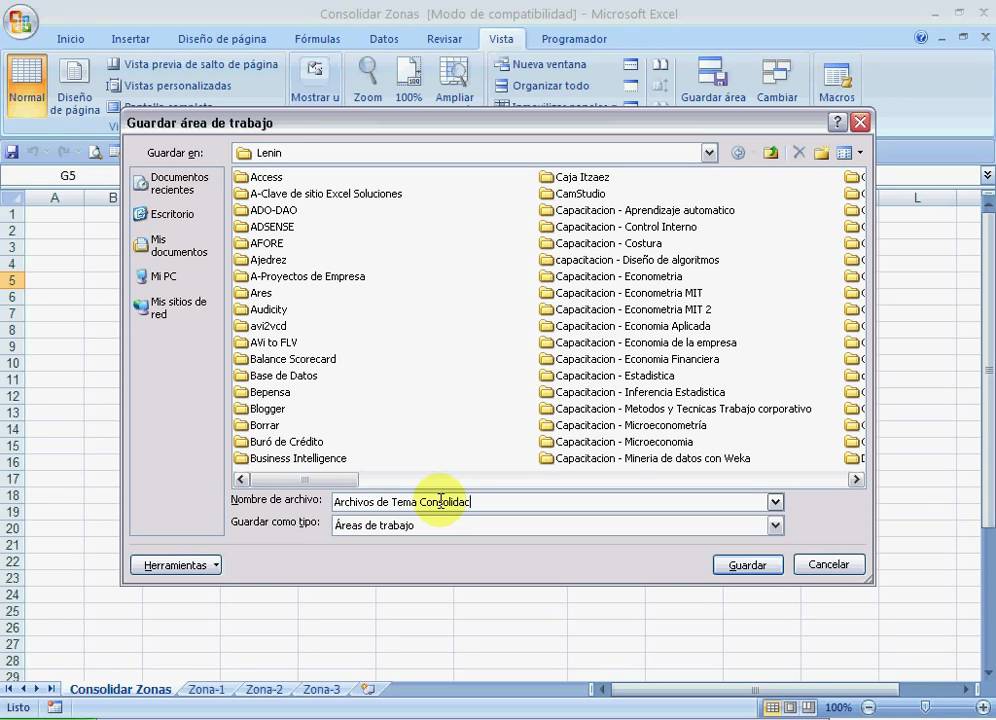Image resolution: width=996 pixels, height=720 pixels.
Task: Switch to Fórmulas tab
Action: 318,39
